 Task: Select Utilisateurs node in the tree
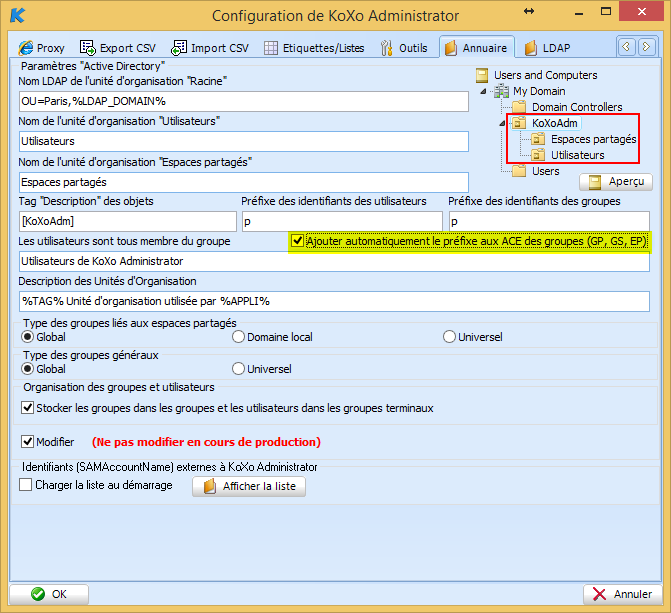(577, 155)
